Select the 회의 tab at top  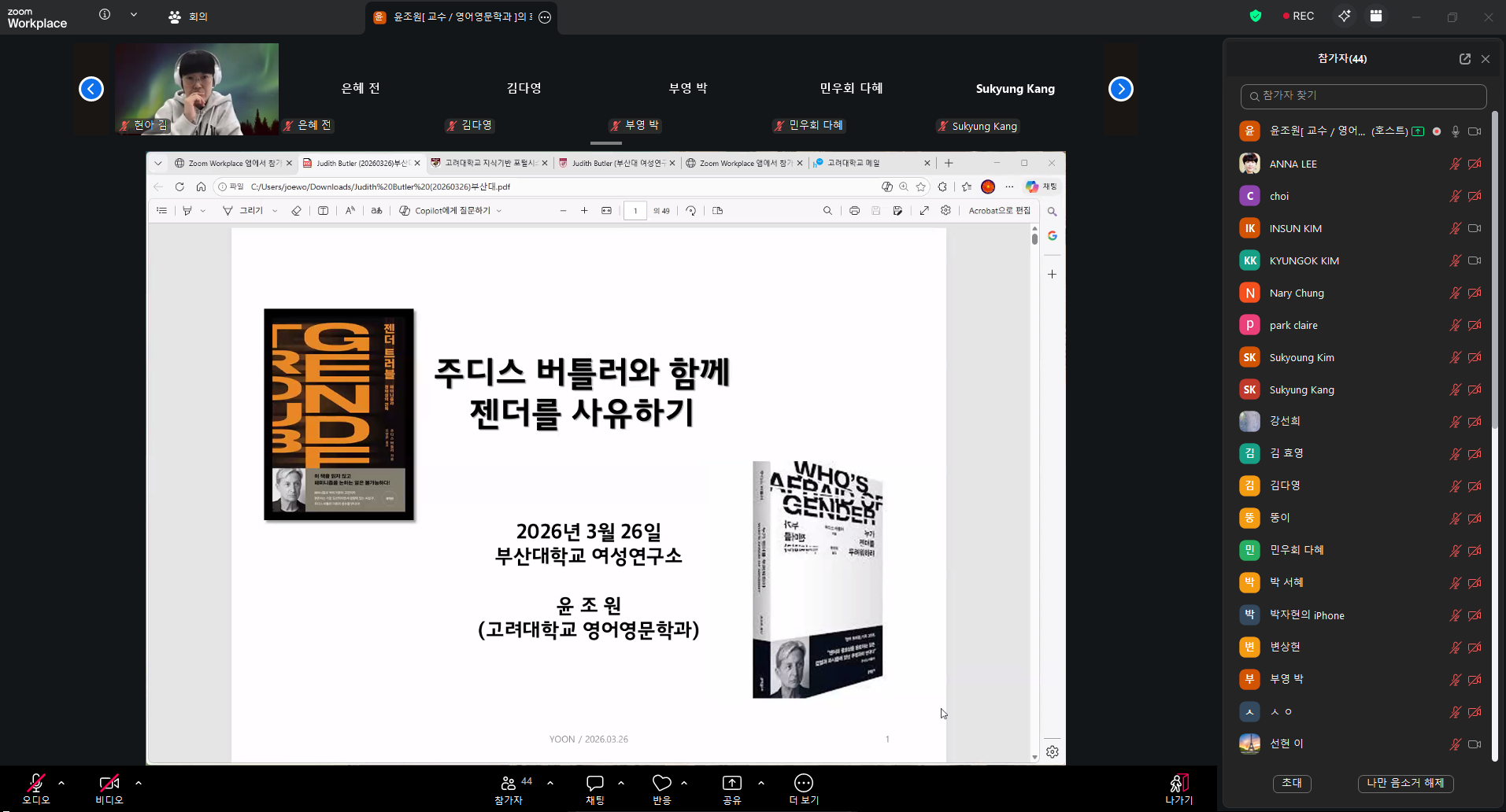click(x=189, y=17)
